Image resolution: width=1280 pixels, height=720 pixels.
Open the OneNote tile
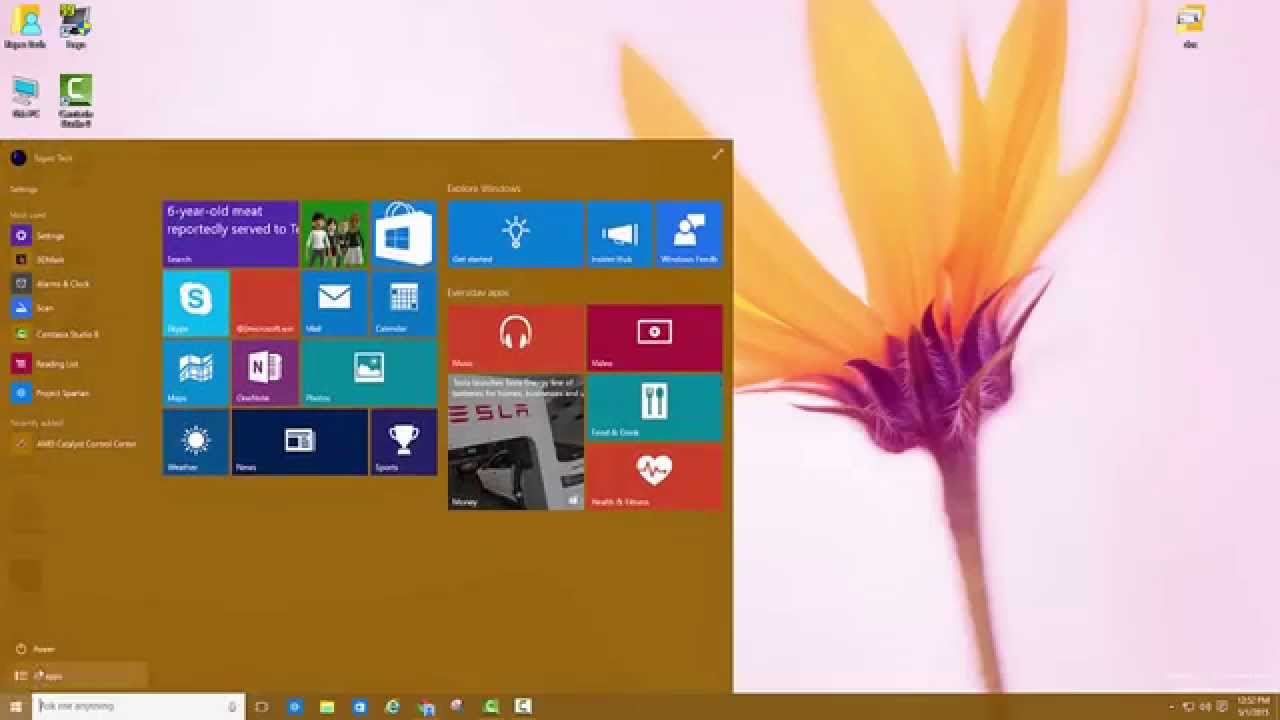coord(265,373)
